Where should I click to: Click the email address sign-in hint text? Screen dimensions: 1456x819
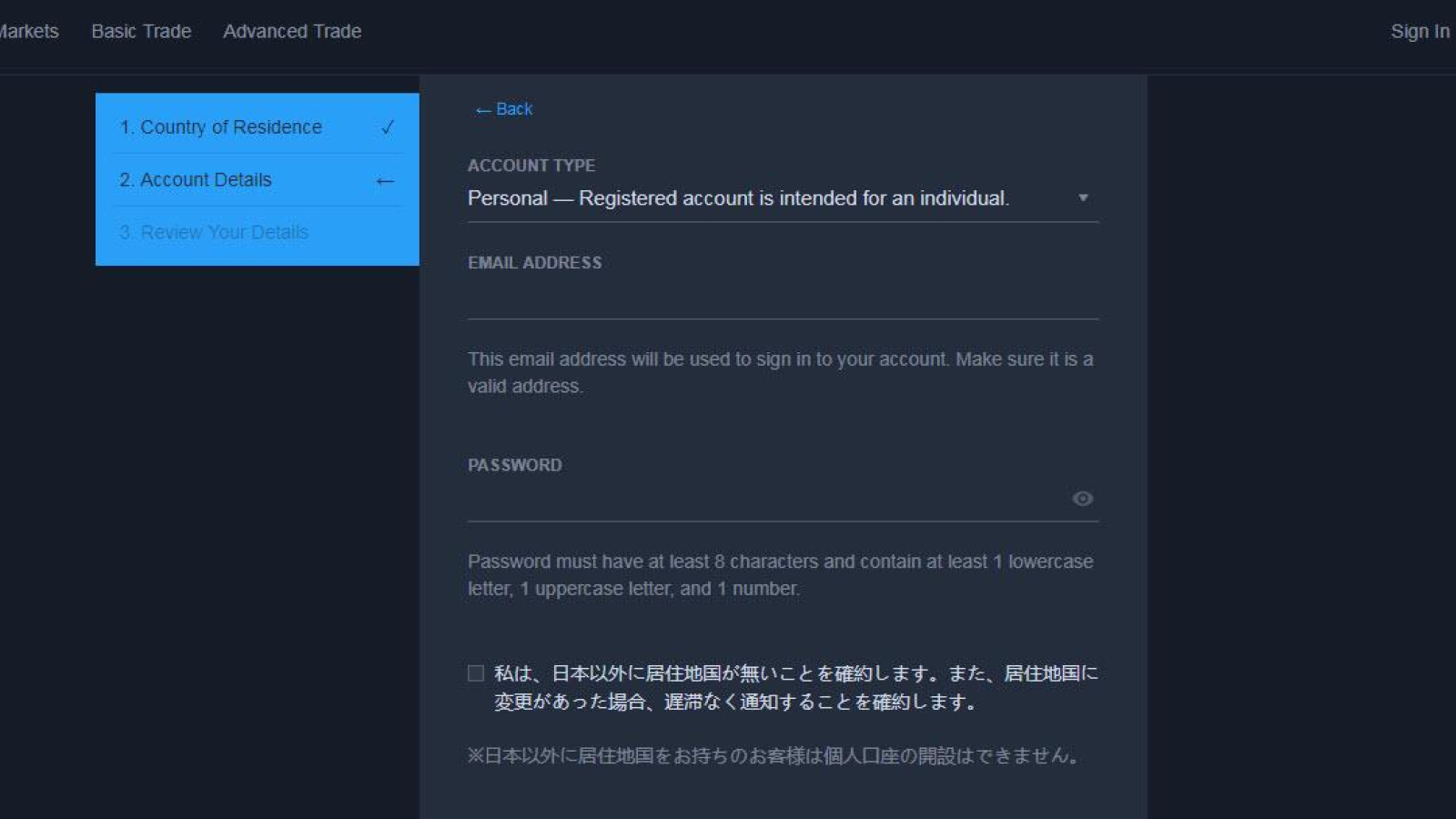(781, 373)
